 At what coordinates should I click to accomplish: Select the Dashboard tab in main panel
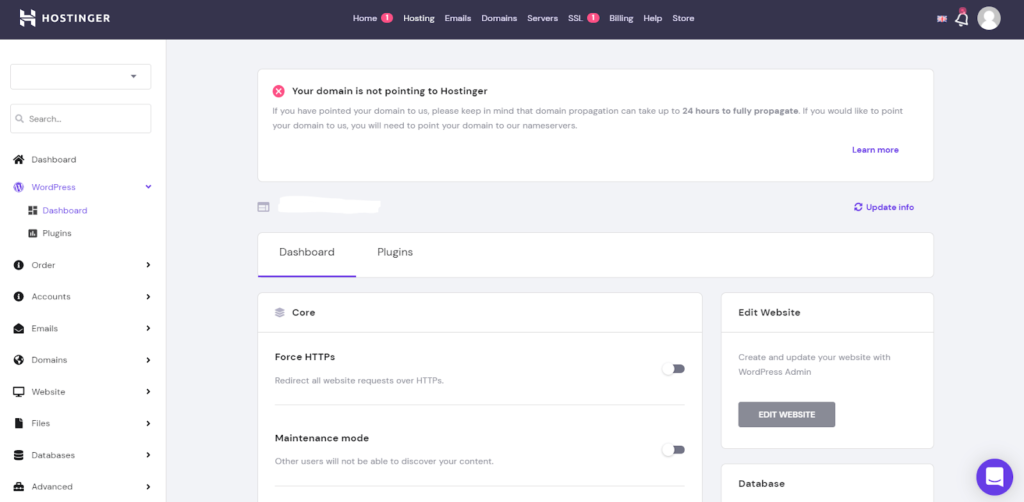pyautogui.click(x=307, y=252)
